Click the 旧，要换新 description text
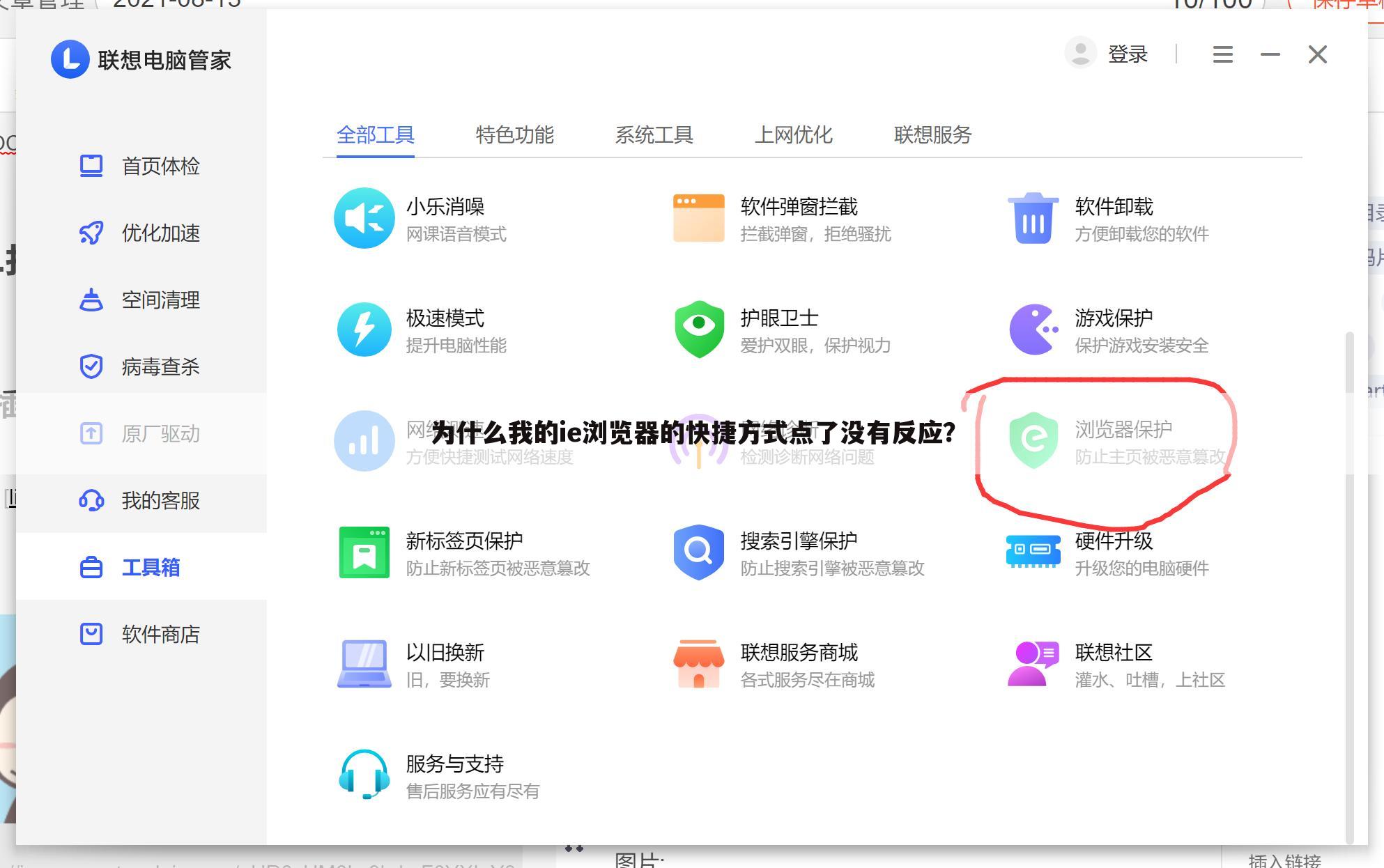 (x=448, y=680)
